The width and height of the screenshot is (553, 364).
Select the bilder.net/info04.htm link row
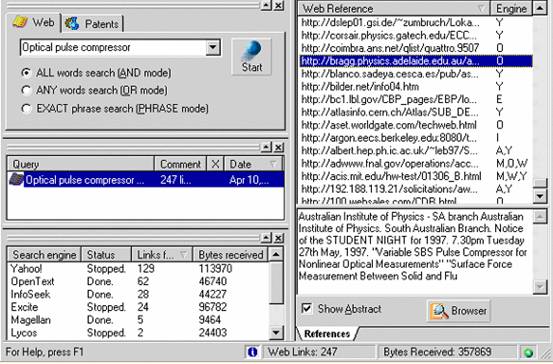pyautogui.click(x=415, y=87)
